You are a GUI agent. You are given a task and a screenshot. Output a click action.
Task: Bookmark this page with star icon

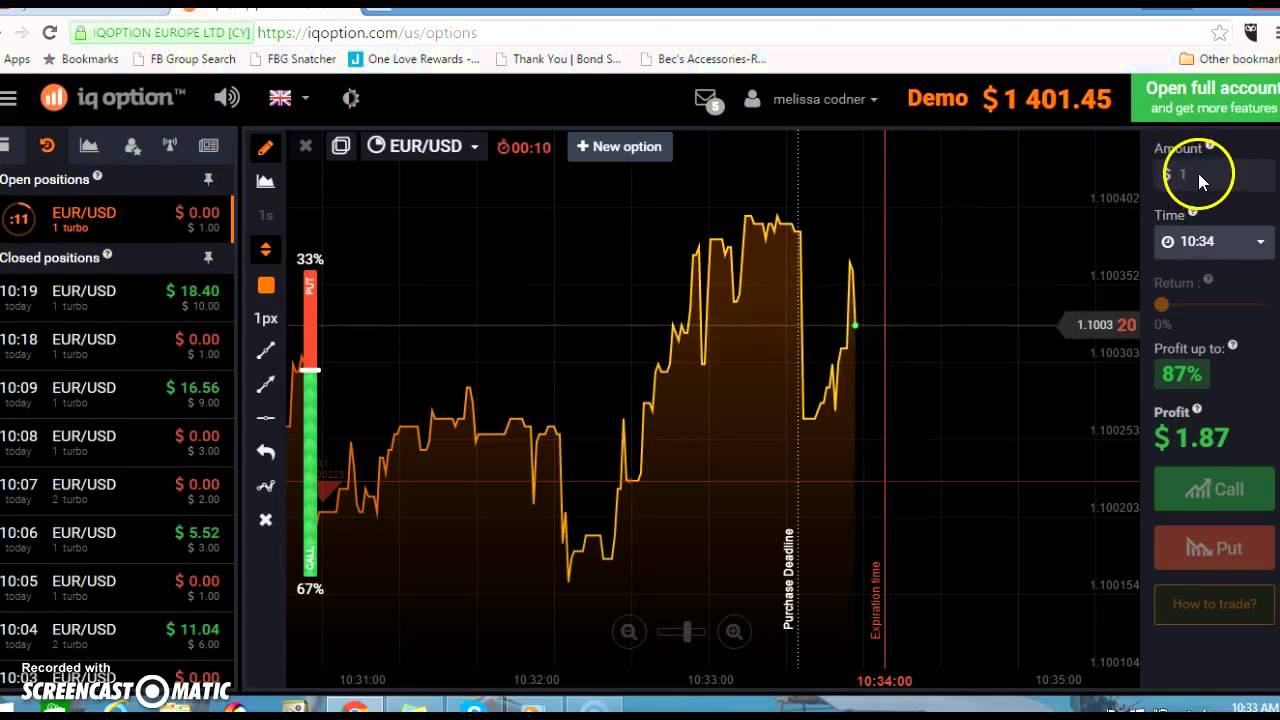[1219, 32]
